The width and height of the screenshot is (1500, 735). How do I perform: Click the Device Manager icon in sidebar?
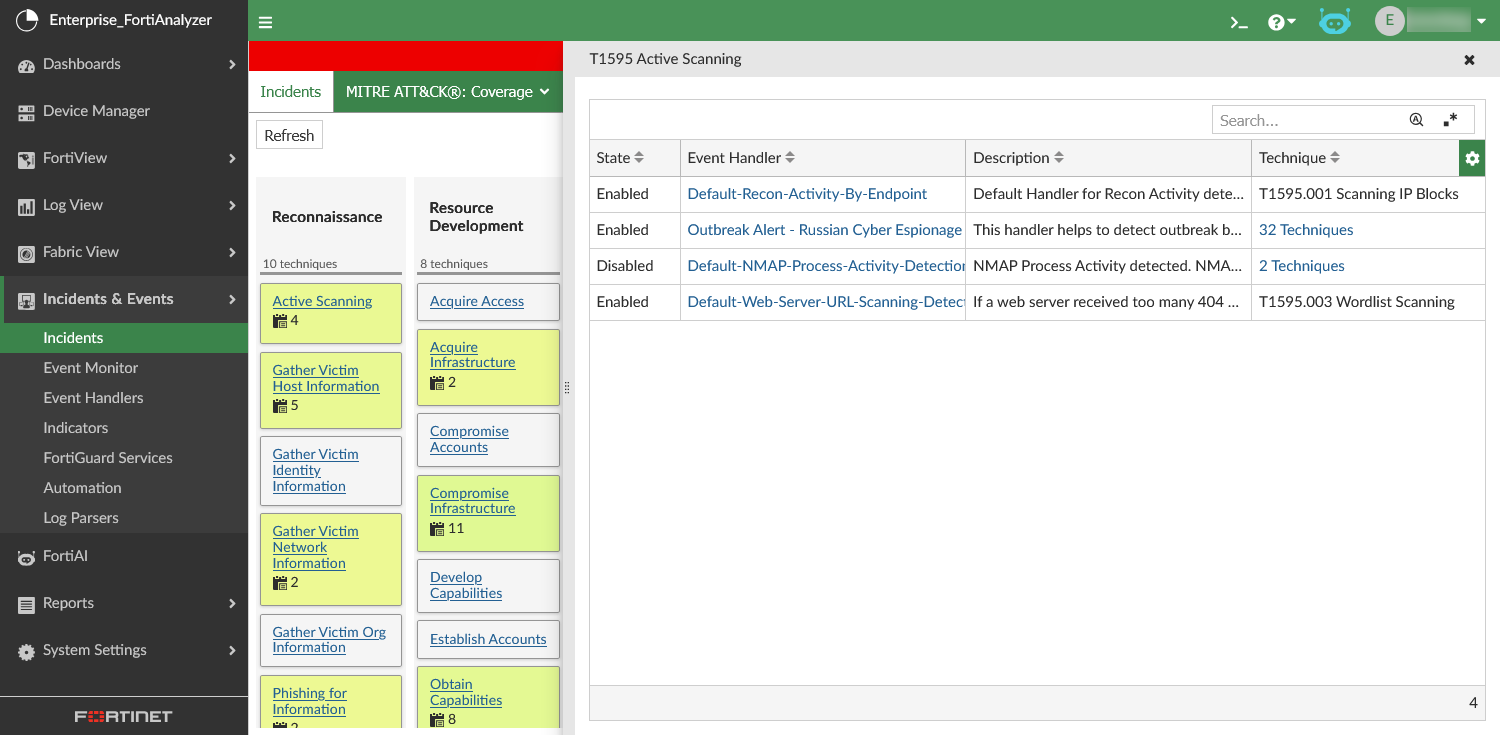[x=26, y=112]
